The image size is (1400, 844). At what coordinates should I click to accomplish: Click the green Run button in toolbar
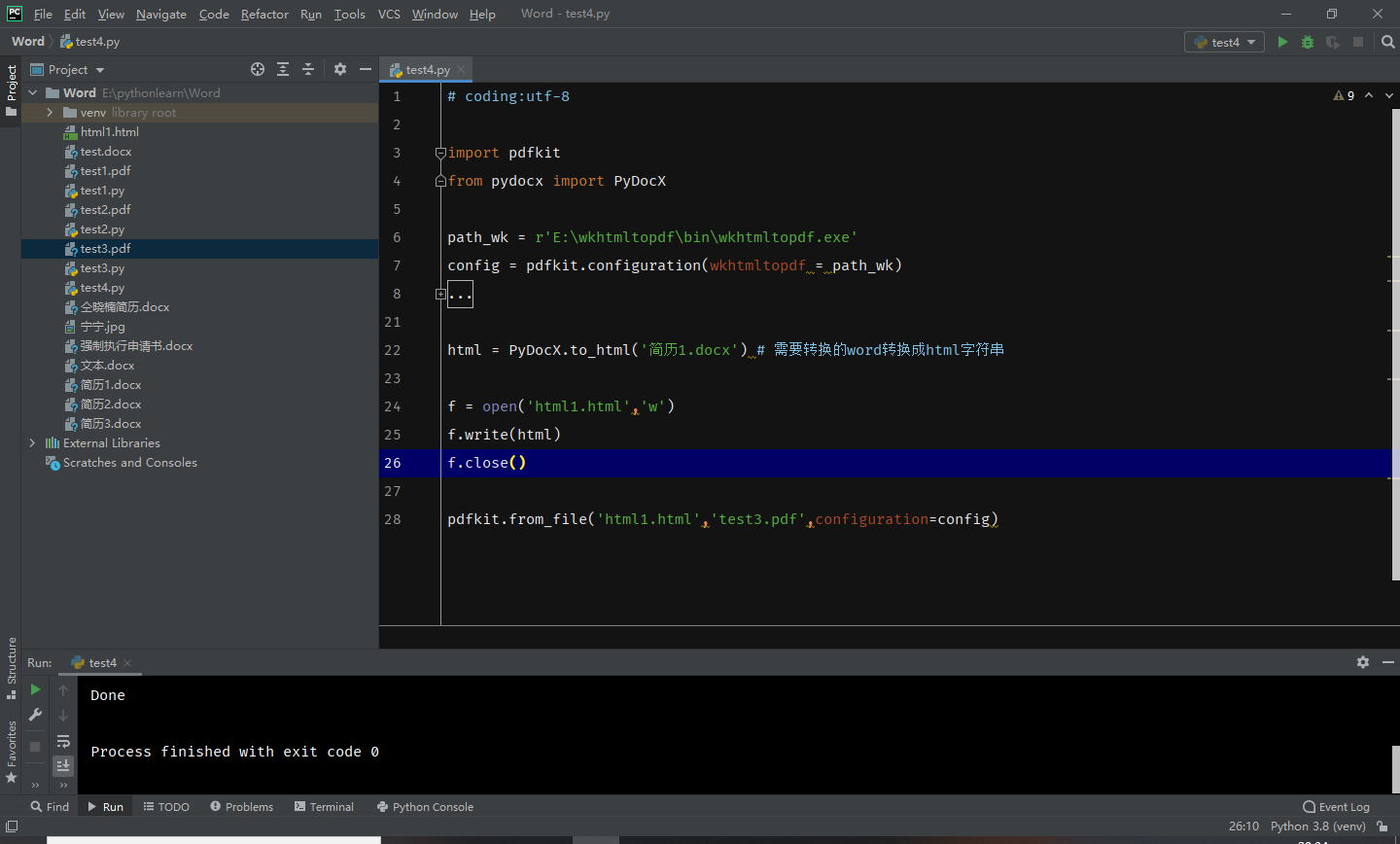tap(1282, 42)
